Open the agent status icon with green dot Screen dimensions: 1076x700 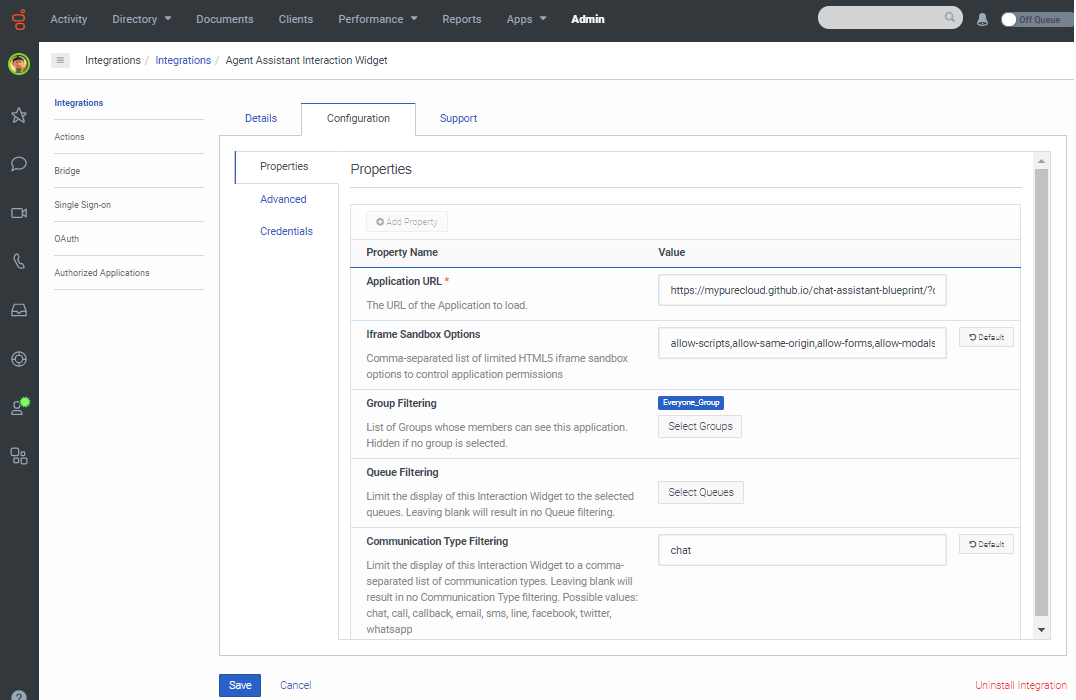(18, 406)
